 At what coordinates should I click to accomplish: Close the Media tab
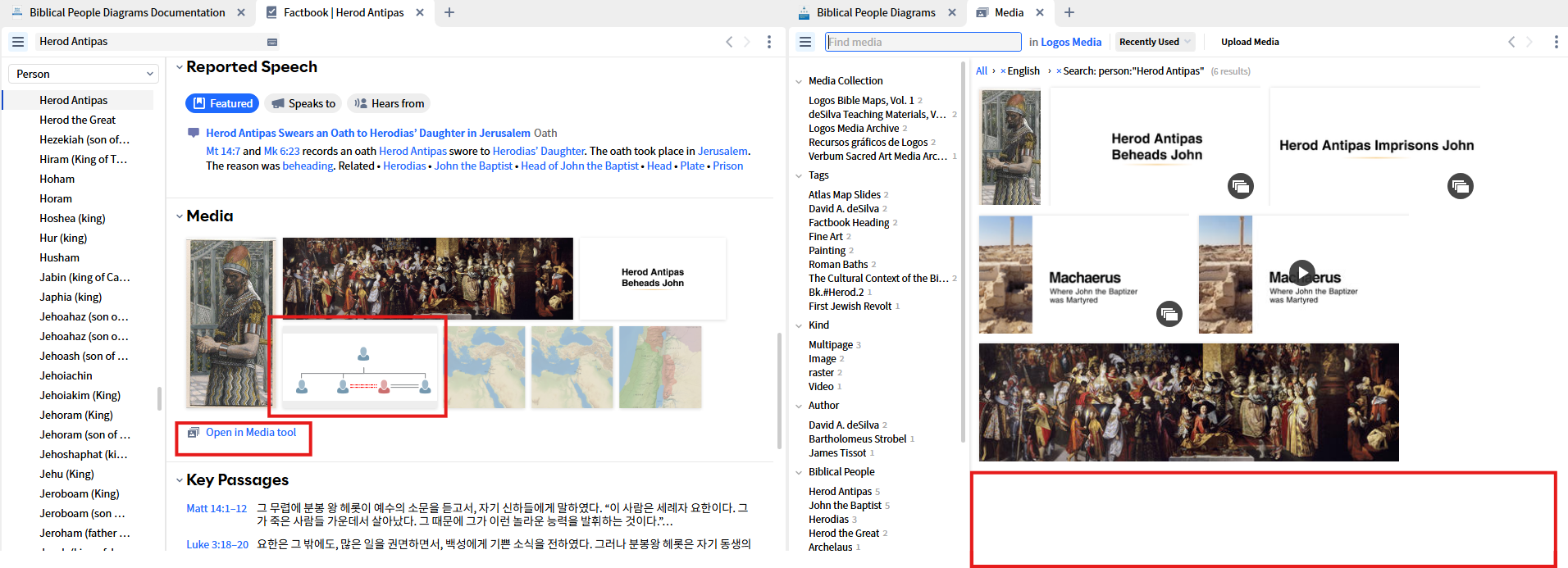click(1040, 12)
